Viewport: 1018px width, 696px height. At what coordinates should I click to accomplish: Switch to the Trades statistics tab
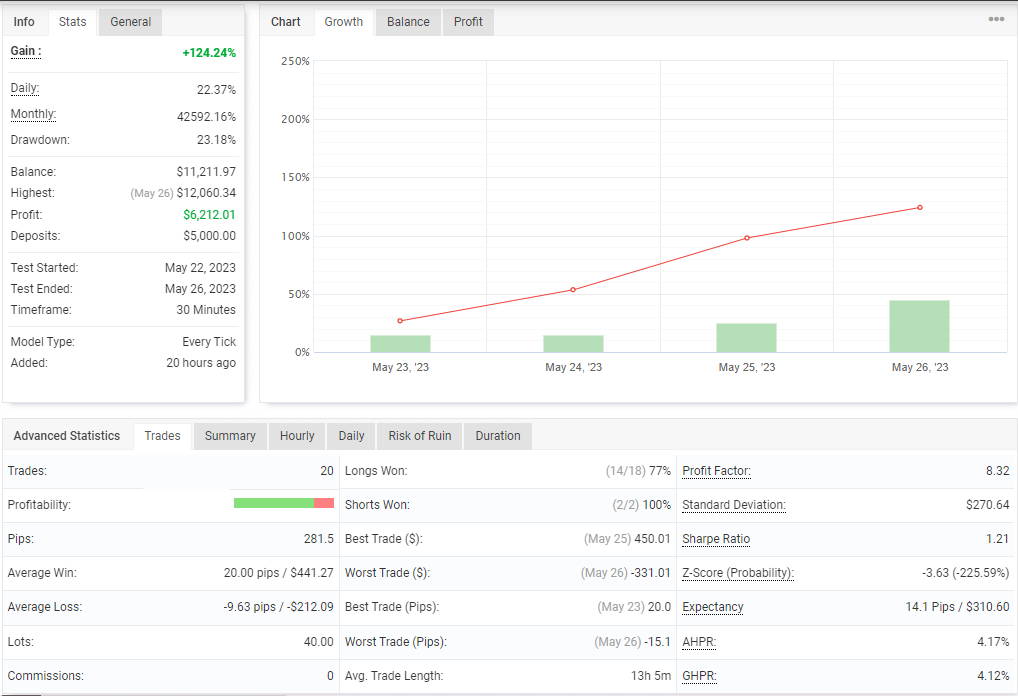tap(162, 436)
